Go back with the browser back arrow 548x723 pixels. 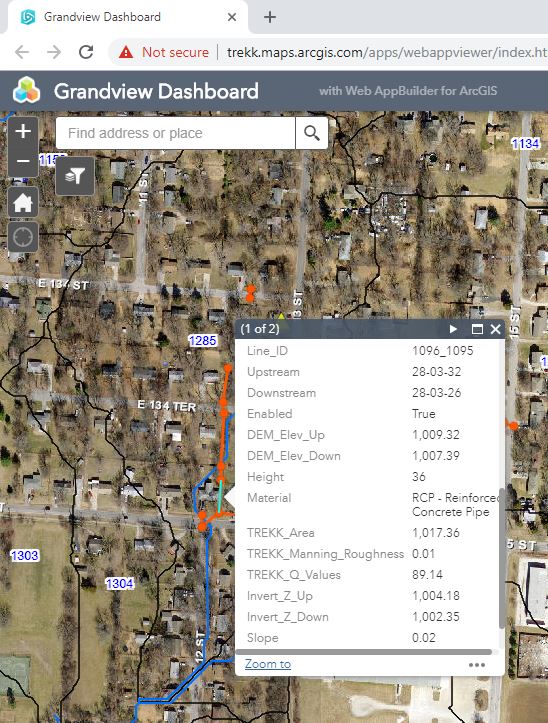(x=22, y=52)
